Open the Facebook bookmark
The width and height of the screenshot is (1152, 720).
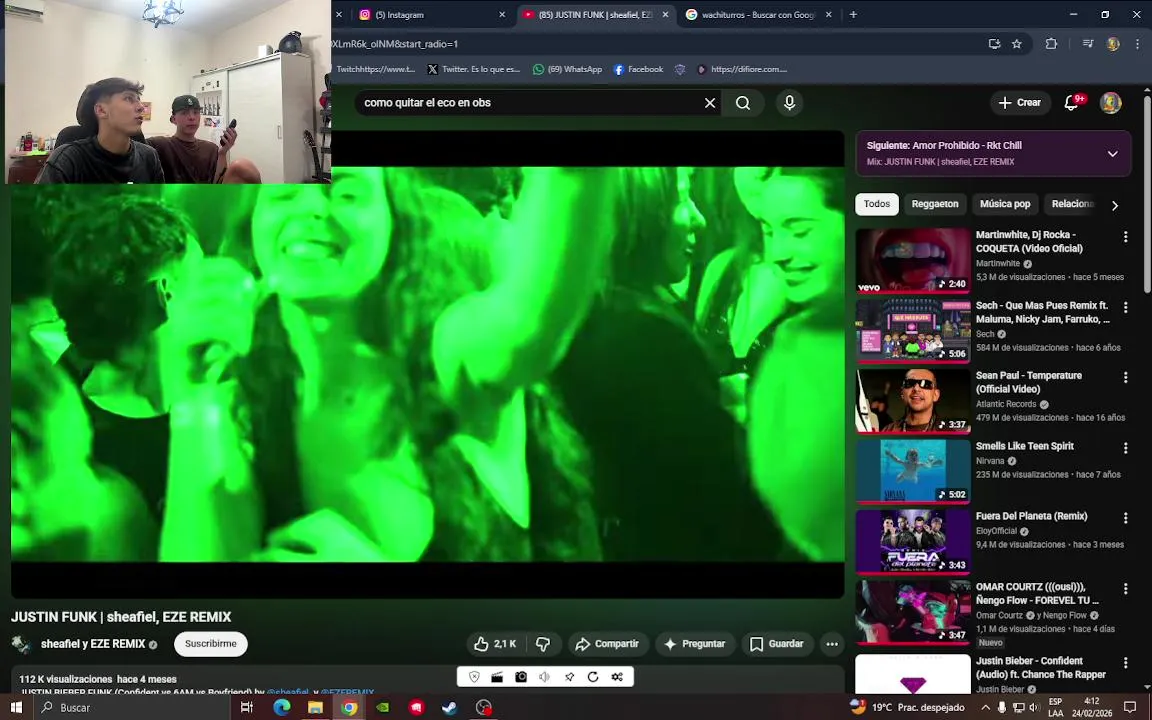(638, 69)
